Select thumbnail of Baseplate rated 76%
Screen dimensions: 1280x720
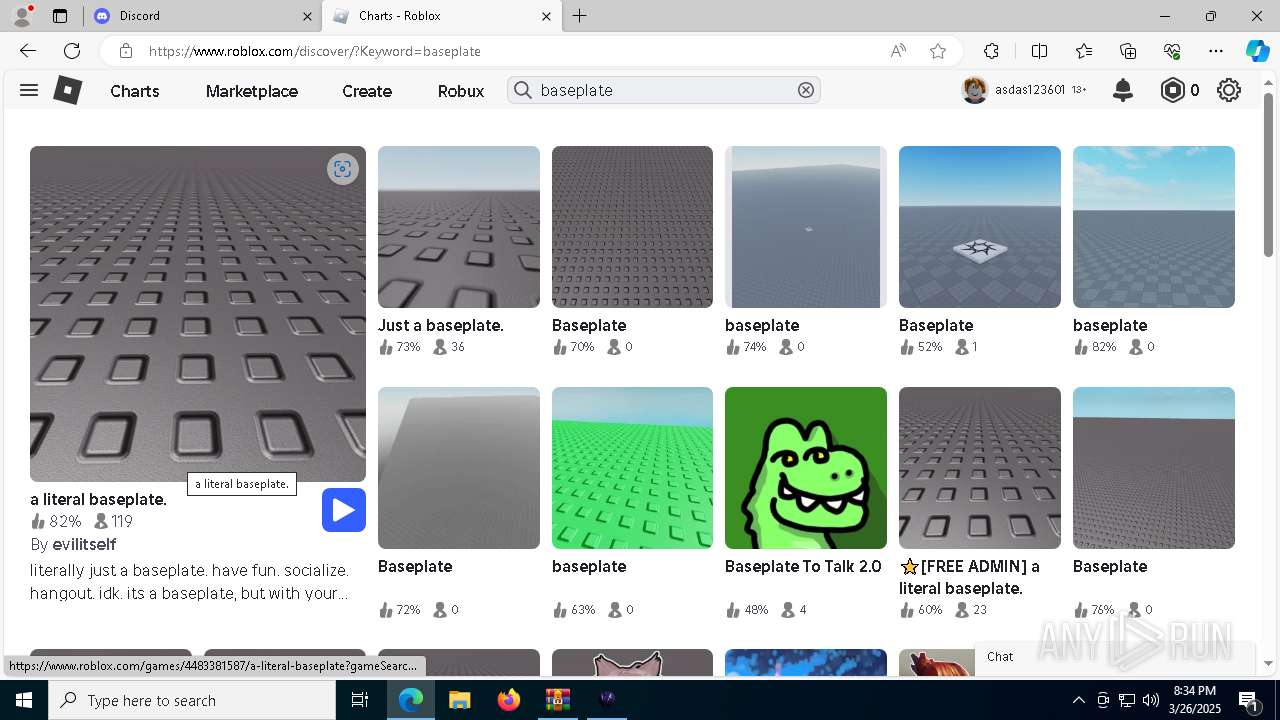[1154, 468]
